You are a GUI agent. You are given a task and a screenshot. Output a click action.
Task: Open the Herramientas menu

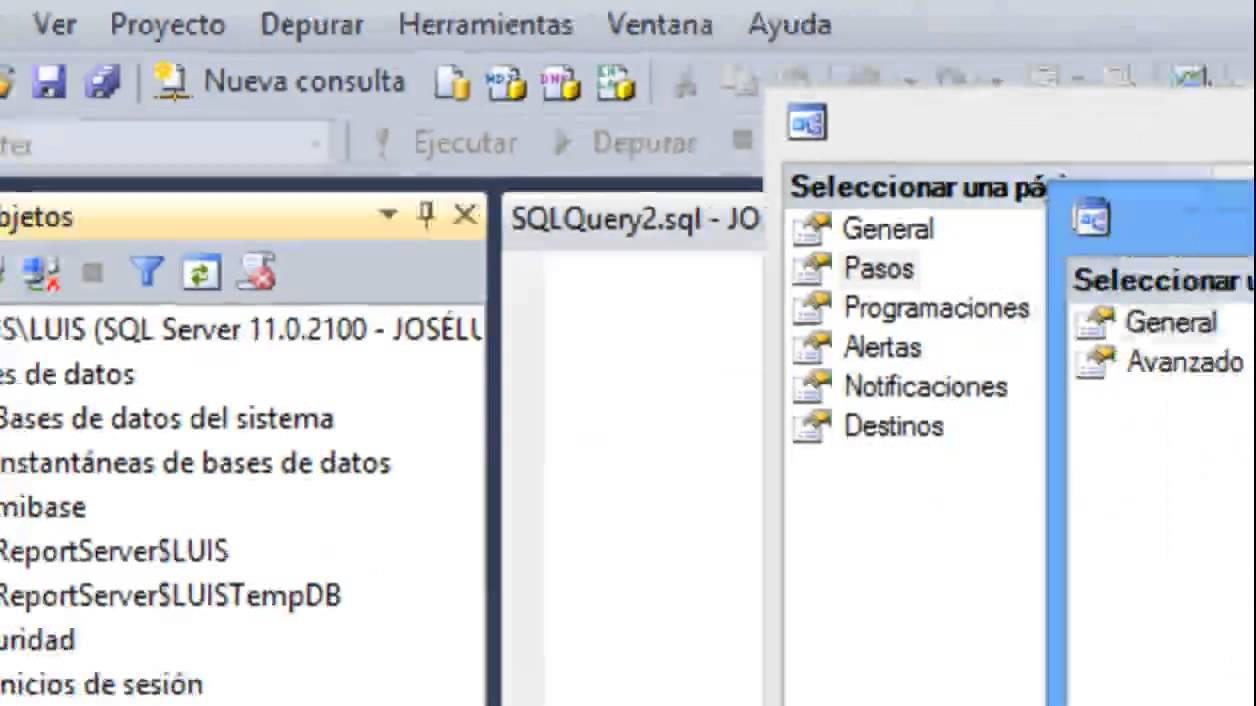point(485,24)
